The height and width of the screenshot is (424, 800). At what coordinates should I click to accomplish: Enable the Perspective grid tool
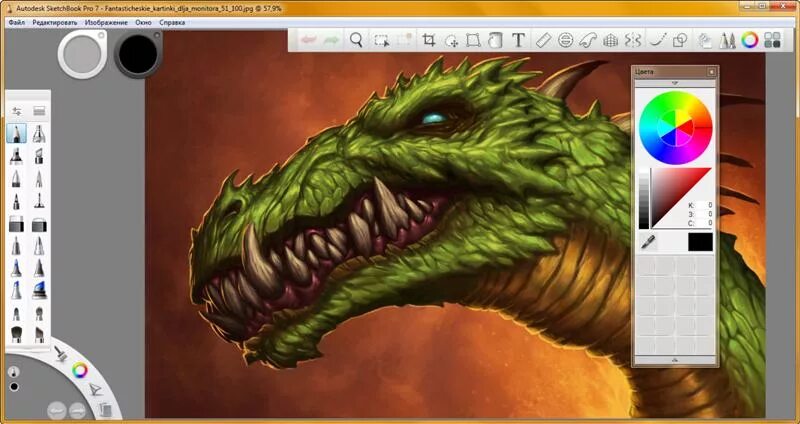[x=610, y=40]
